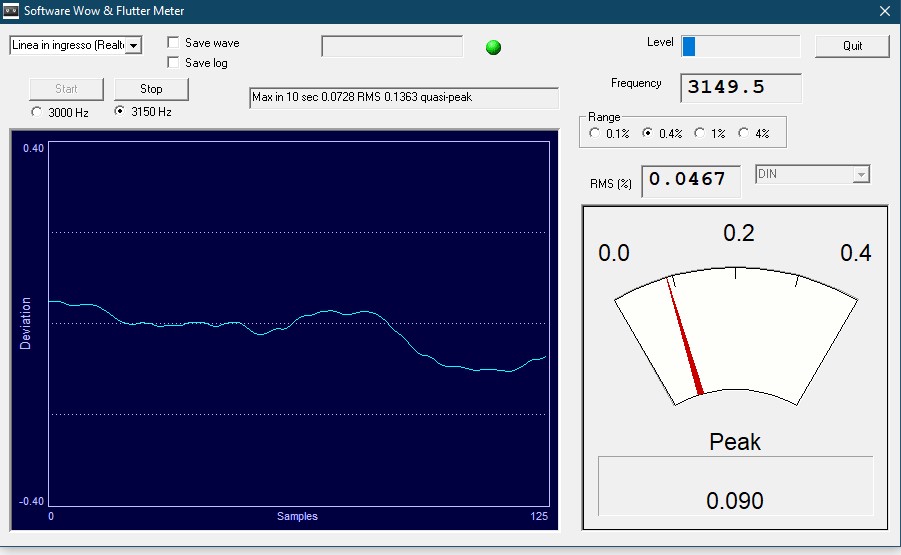Click the -0.40 axis label on graph
This screenshot has width=901, height=555.
[x=32, y=501]
